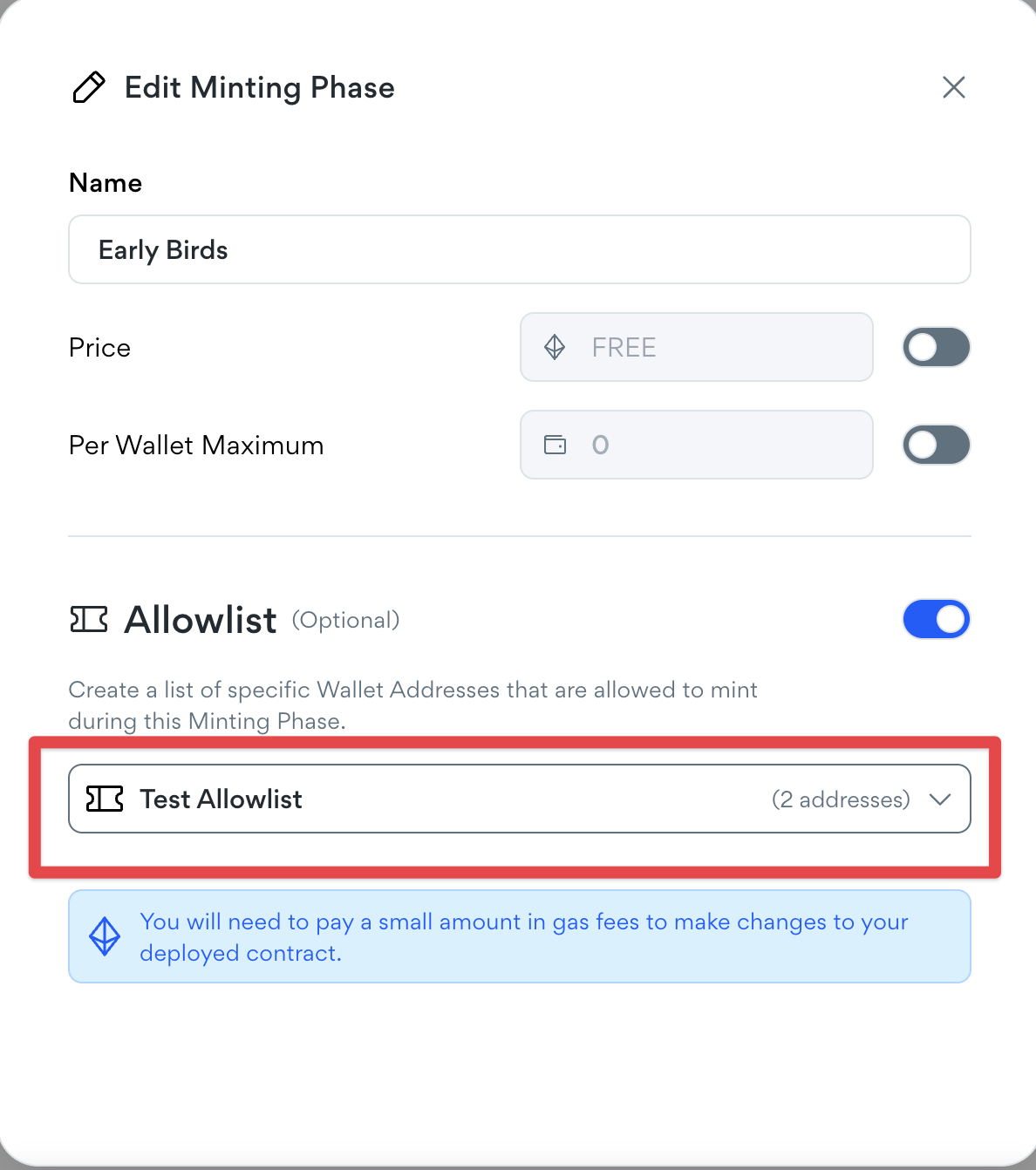
Task: Turn on the Per Wallet Maximum toggle
Action: pos(936,445)
